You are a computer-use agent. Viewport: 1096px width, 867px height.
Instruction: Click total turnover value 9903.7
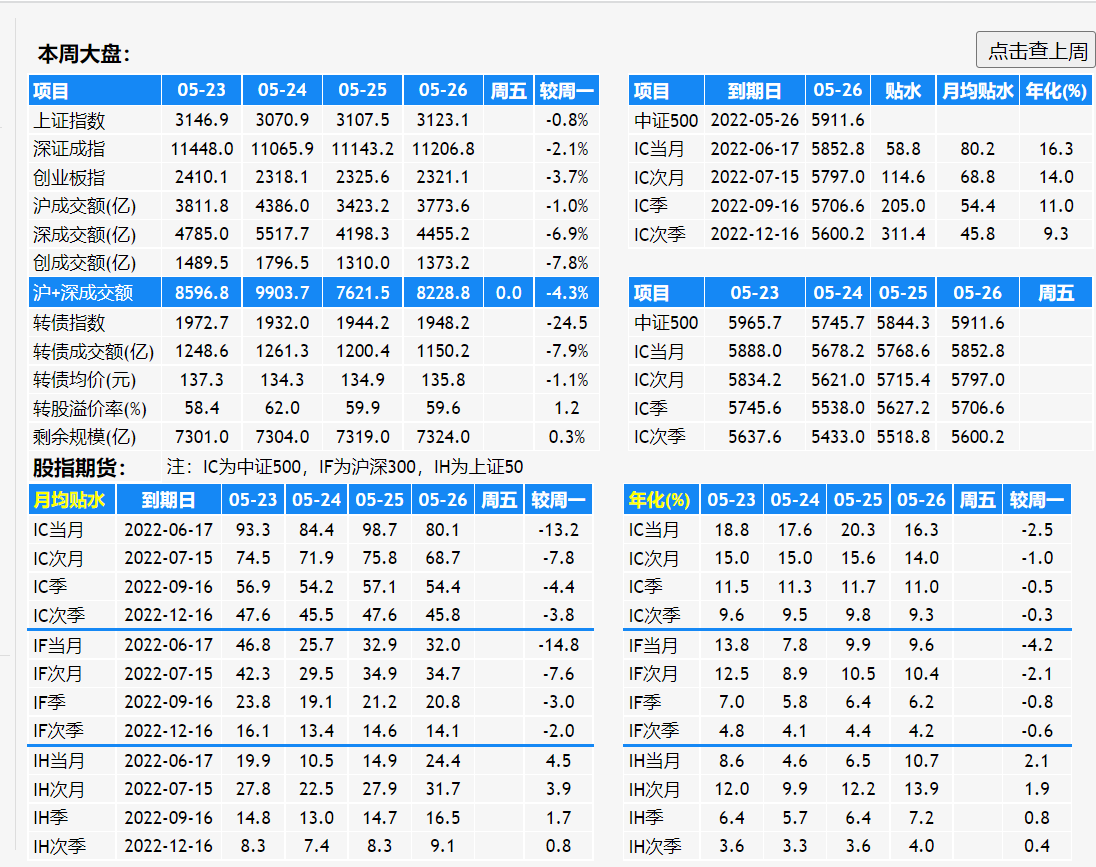282,292
